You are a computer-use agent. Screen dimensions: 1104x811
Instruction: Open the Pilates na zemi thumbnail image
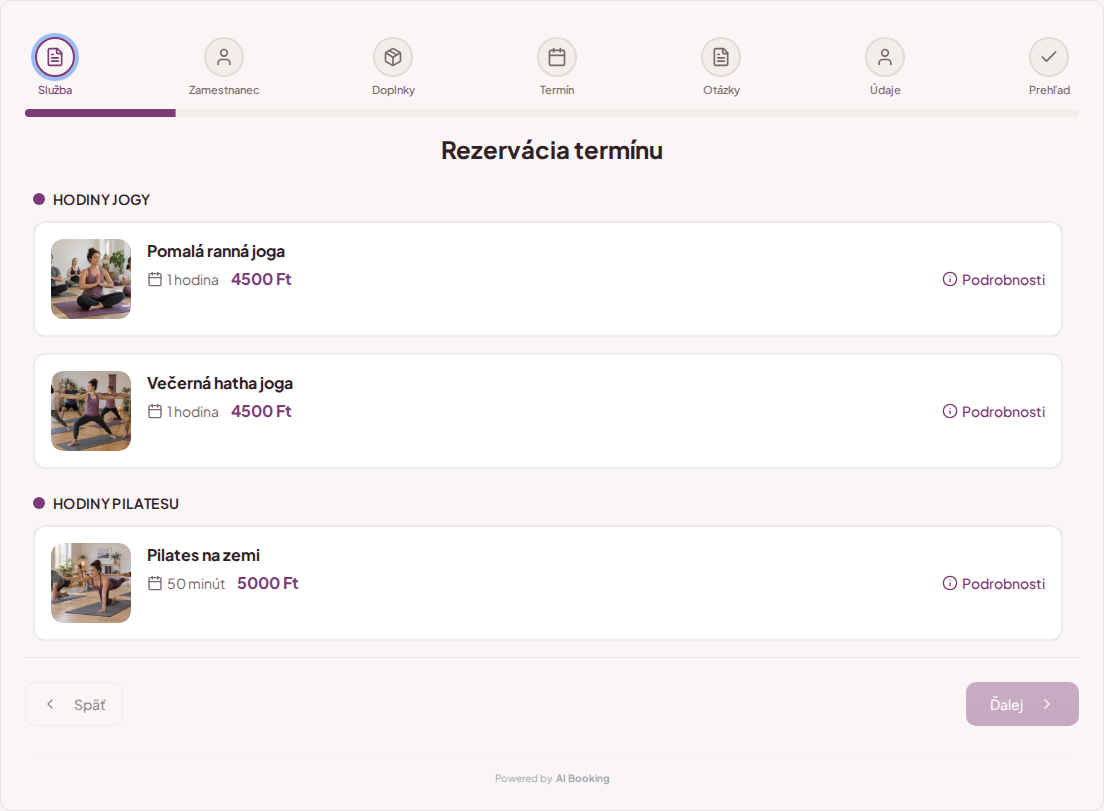click(x=91, y=583)
